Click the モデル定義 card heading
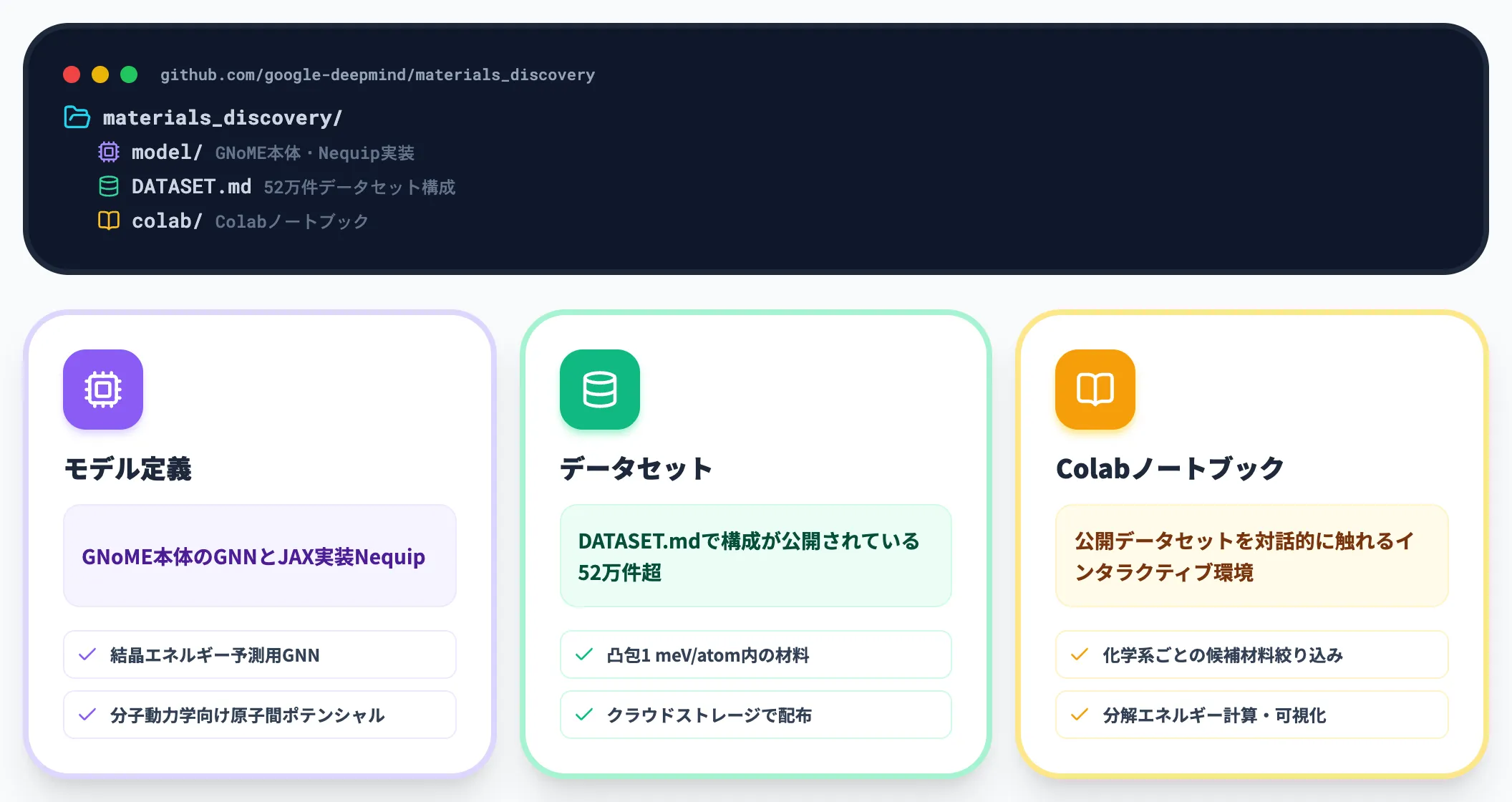 pos(128,469)
